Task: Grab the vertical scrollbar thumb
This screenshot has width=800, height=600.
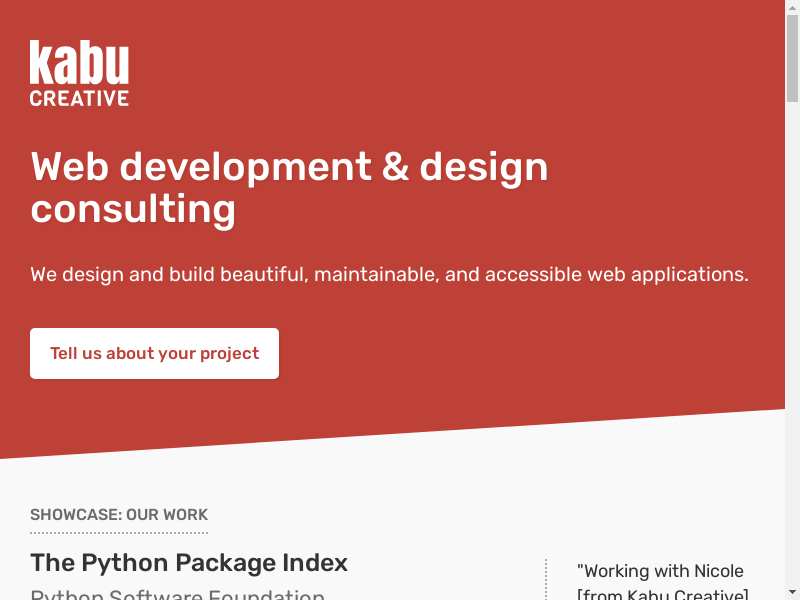Action: point(792,60)
